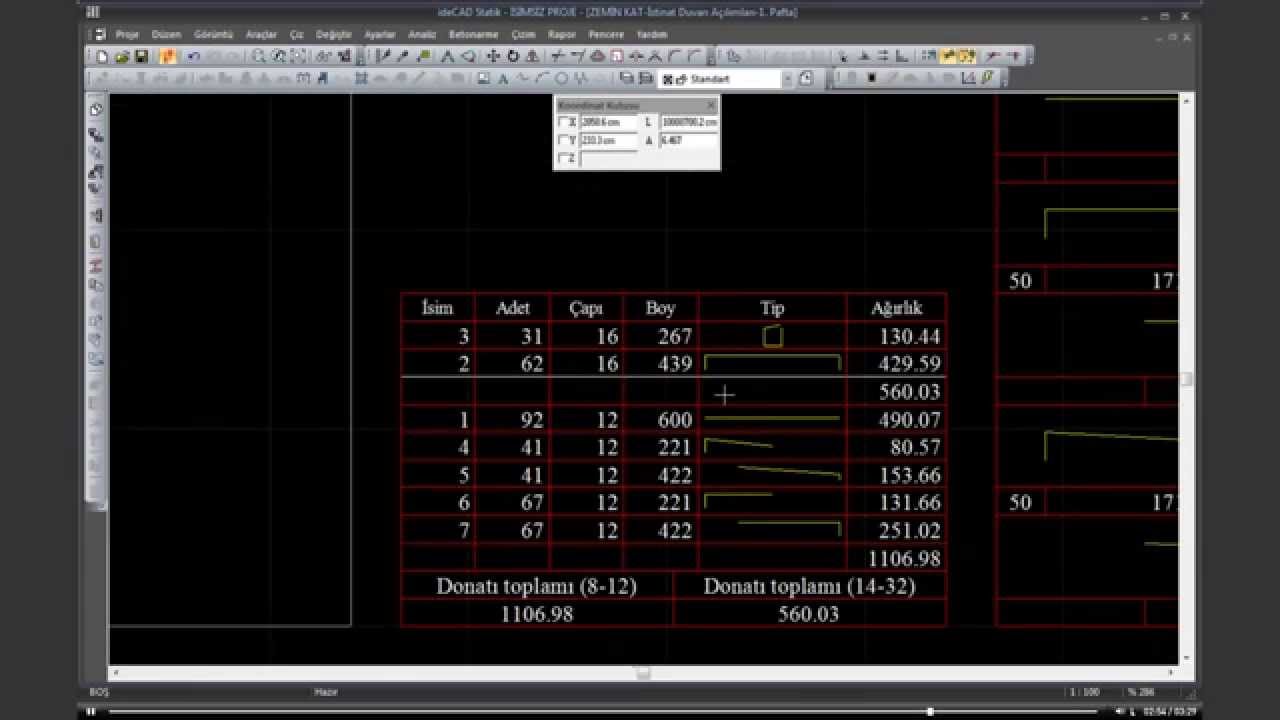Click the A angle input field
Image resolution: width=1280 pixels, height=720 pixels.
(x=689, y=140)
